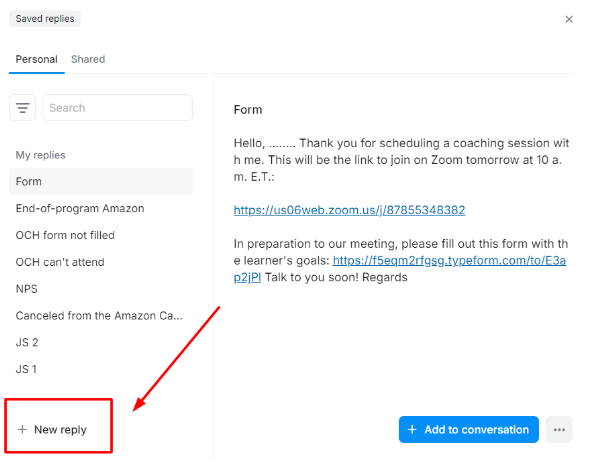Select the Form saved reply
The height and width of the screenshot is (476, 606).
coord(101,182)
